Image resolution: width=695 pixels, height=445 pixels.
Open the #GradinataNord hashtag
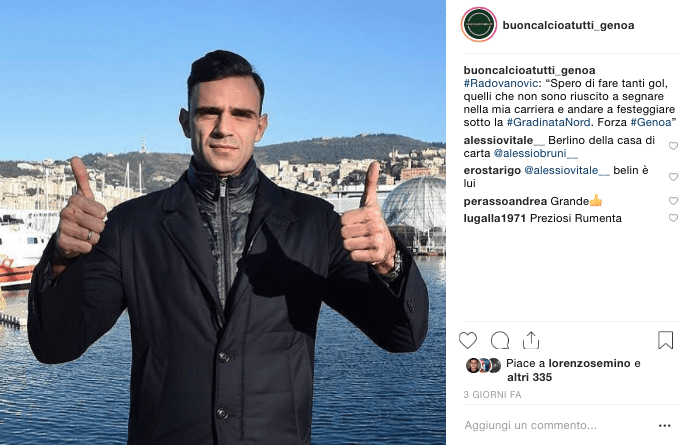(548, 122)
